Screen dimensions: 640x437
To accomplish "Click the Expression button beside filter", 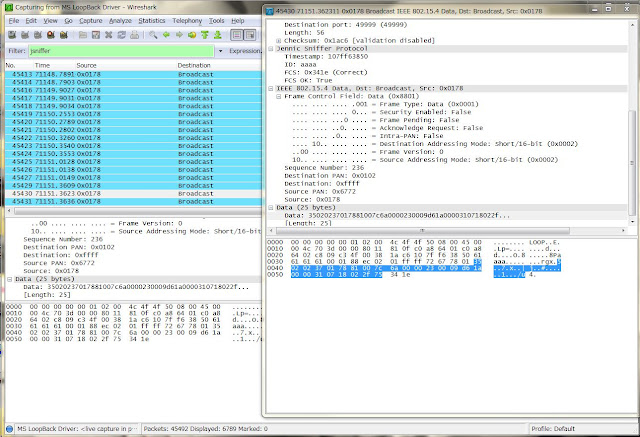I will [245, 51].
